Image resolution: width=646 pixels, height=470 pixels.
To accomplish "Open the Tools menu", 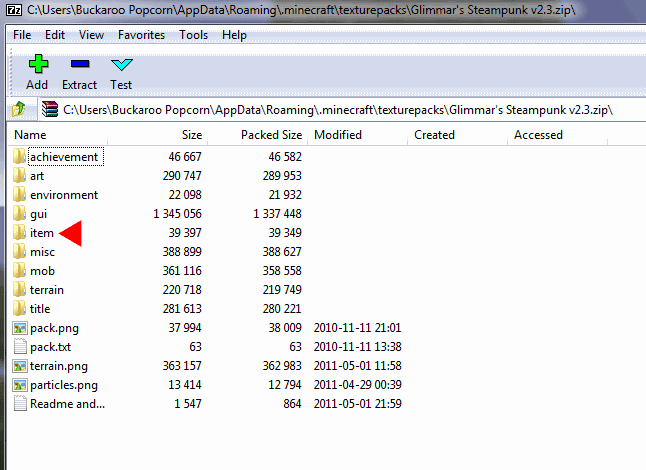I will coord(193,35).
